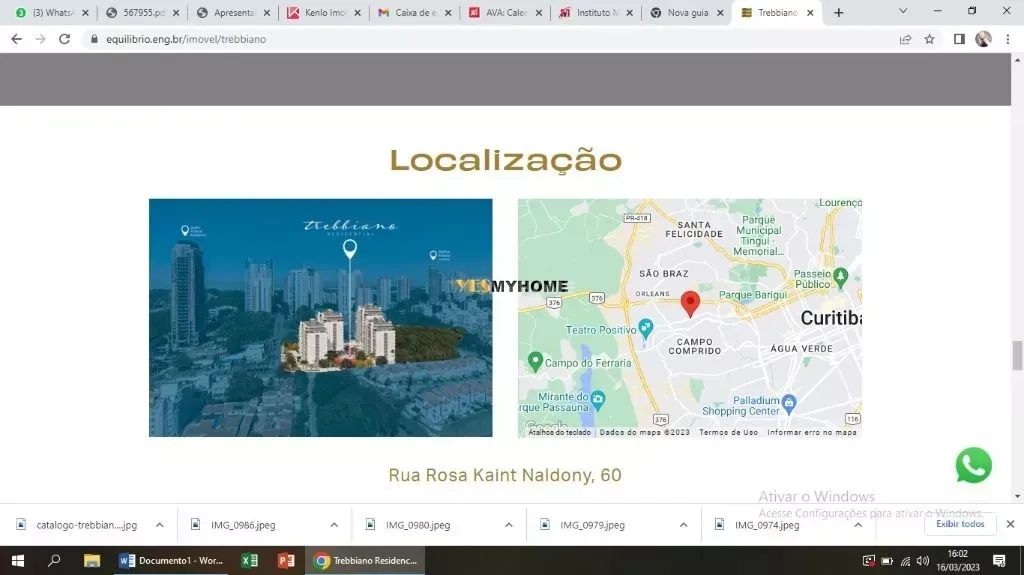Click the battery icon in system tray
1024x575 pixels.
click(x=887, y=561)
